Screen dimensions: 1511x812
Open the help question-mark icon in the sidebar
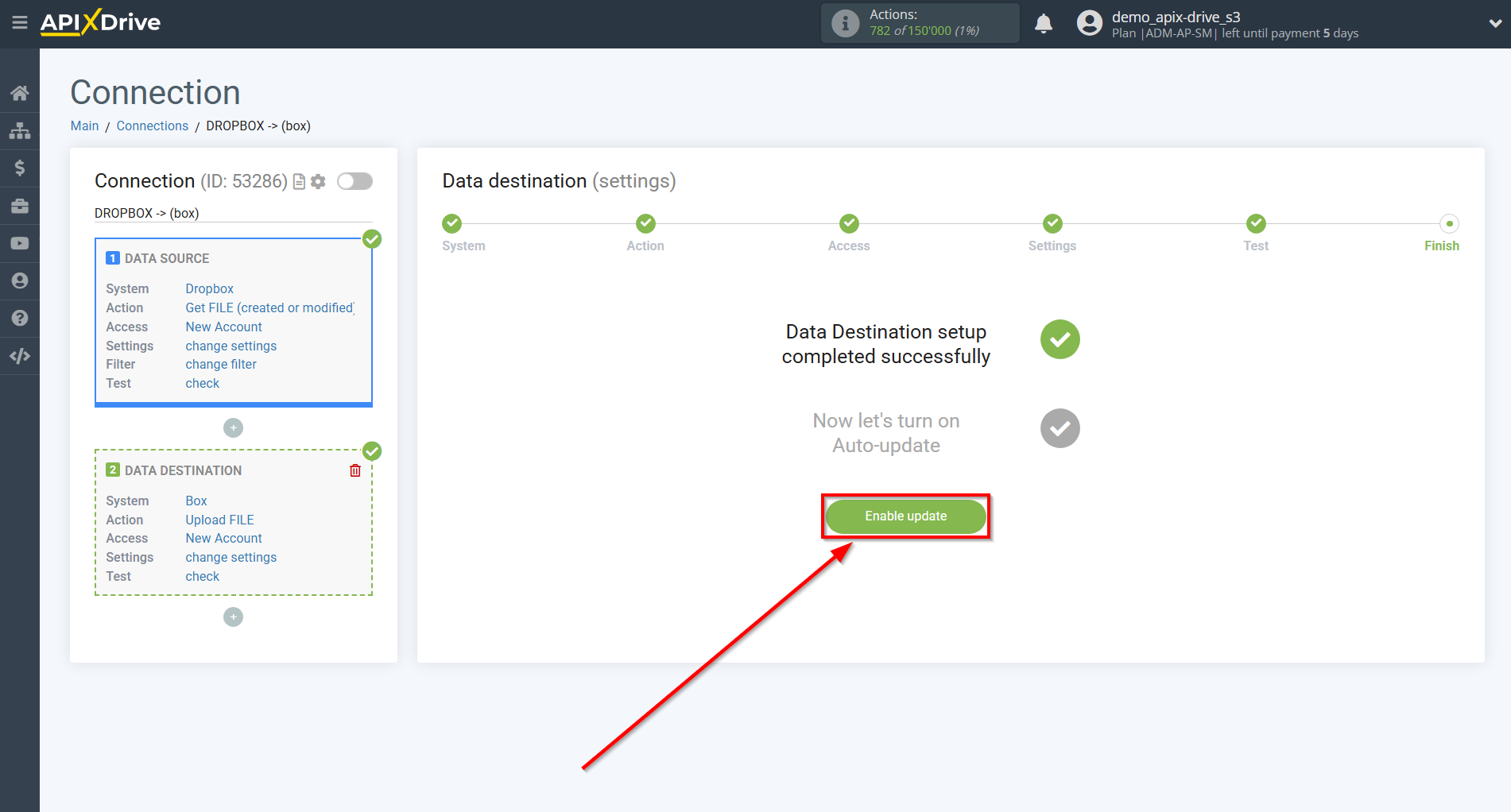tap(19, 318)
